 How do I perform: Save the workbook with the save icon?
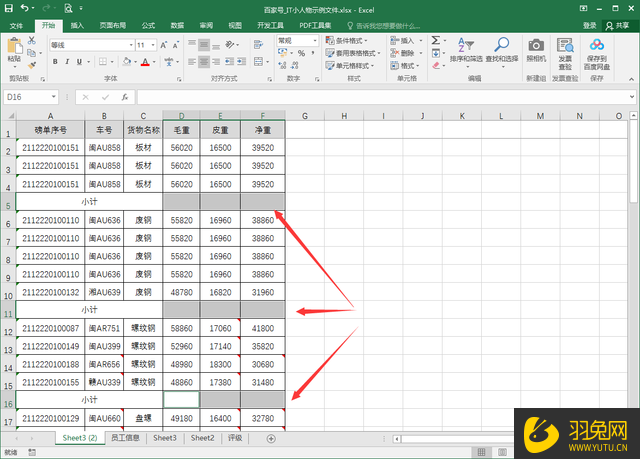9,8
